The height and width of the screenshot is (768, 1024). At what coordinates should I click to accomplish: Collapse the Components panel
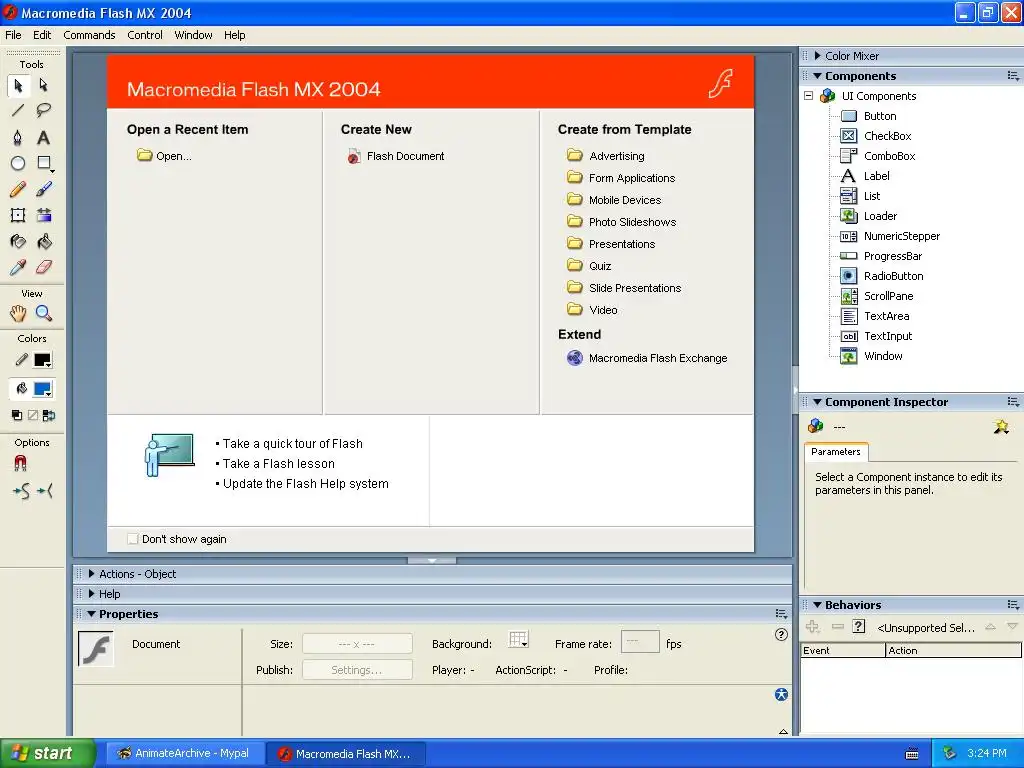(x=817, y=76)
